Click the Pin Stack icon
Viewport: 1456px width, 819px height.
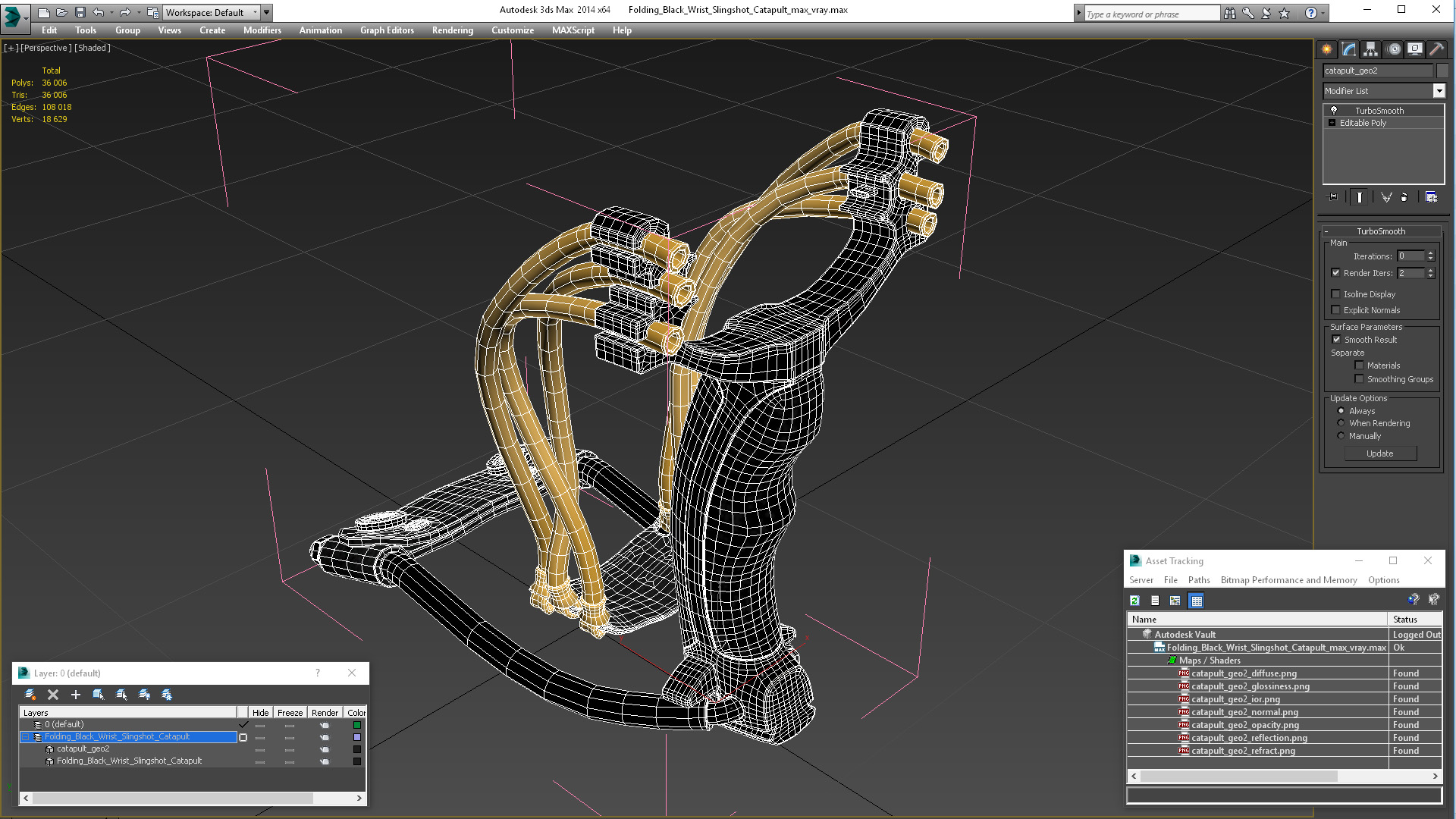pyautogui.click(x=1333, y=197)
